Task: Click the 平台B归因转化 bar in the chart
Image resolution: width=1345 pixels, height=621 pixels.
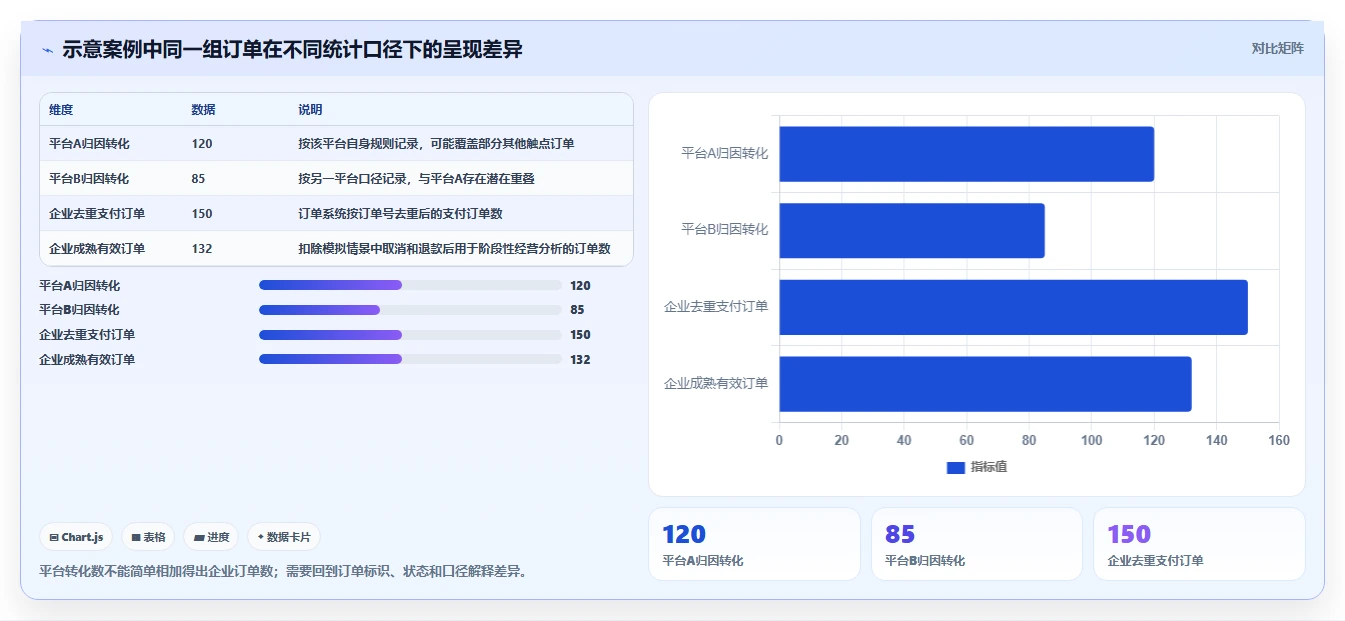Action: pyautogui.click(x=912, y=231)
